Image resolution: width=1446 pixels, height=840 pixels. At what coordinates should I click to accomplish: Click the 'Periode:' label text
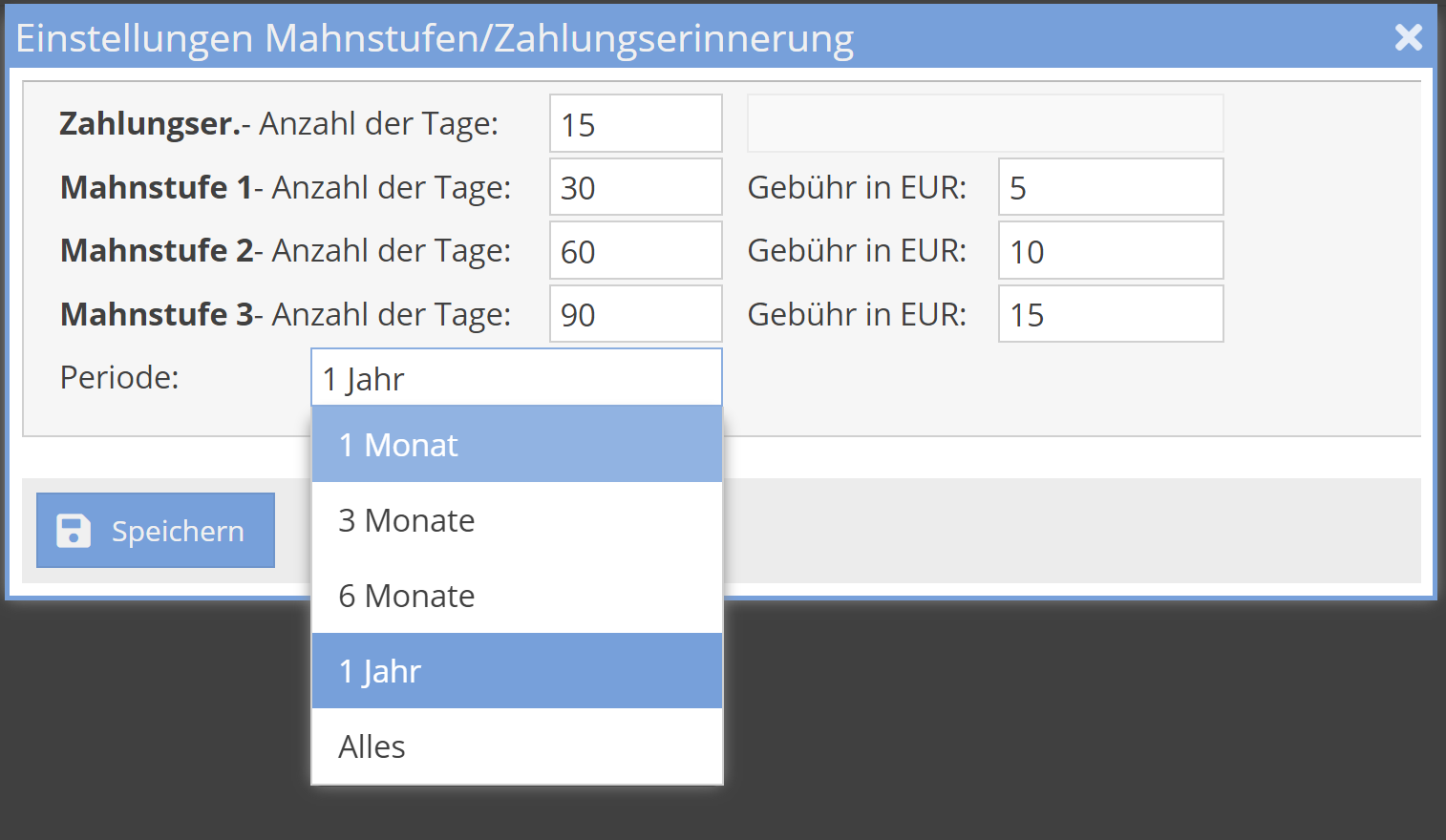click(x=117, y=377)
